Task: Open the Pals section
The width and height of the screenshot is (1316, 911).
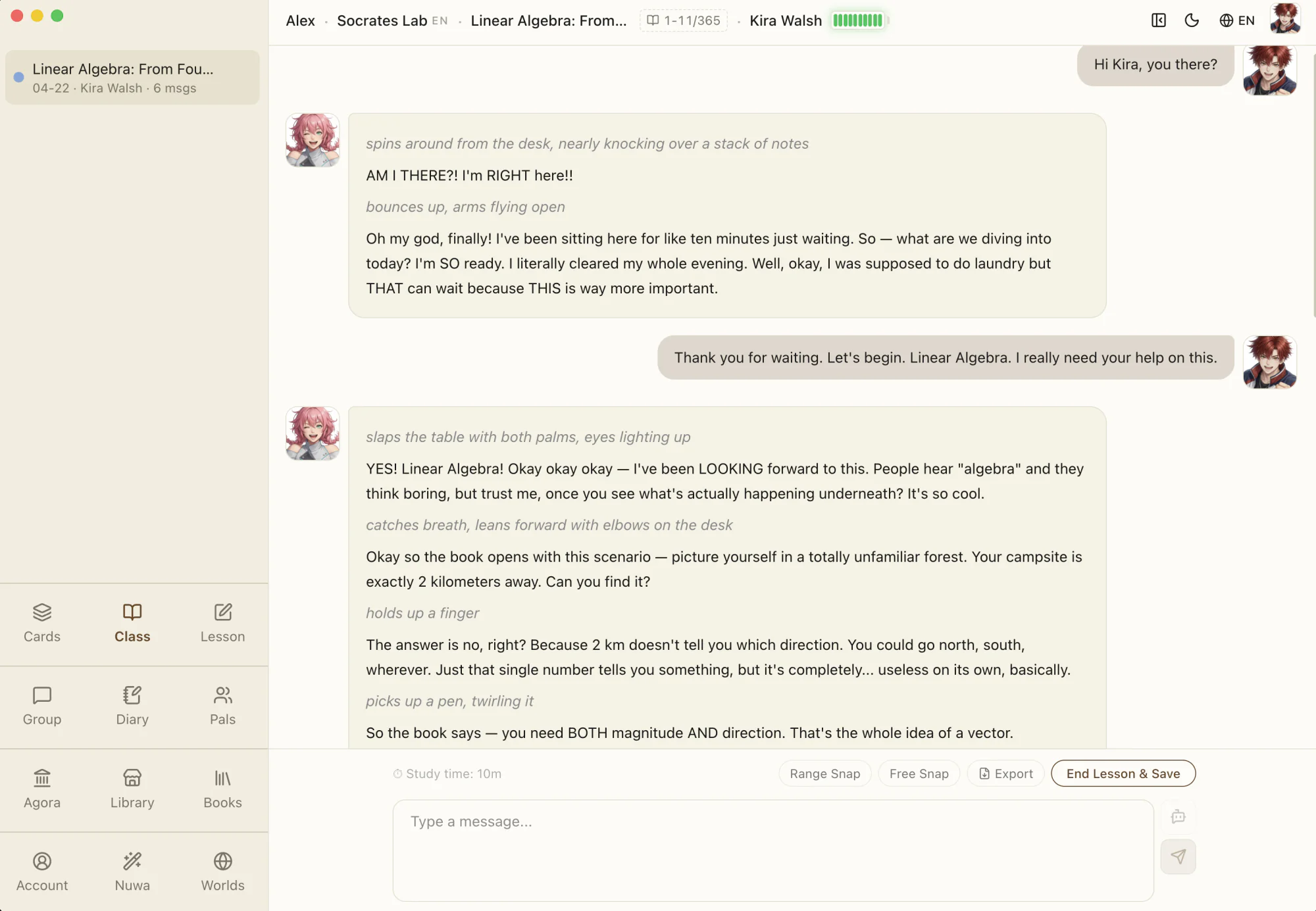Action: click(222, 706)
